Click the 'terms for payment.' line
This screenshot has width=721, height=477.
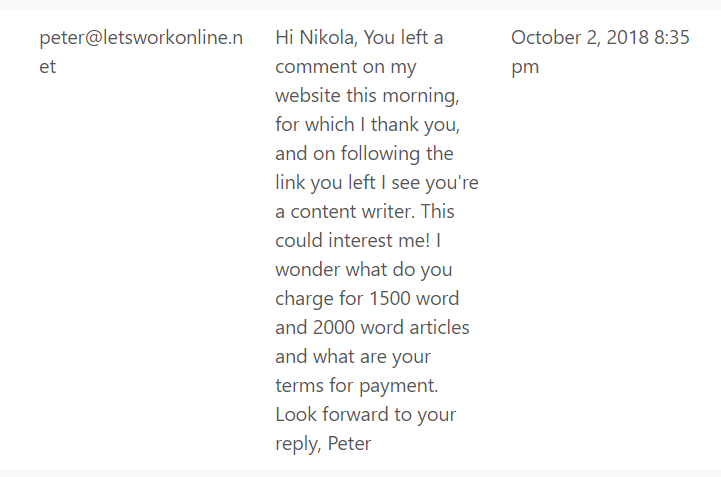(357, 385)
